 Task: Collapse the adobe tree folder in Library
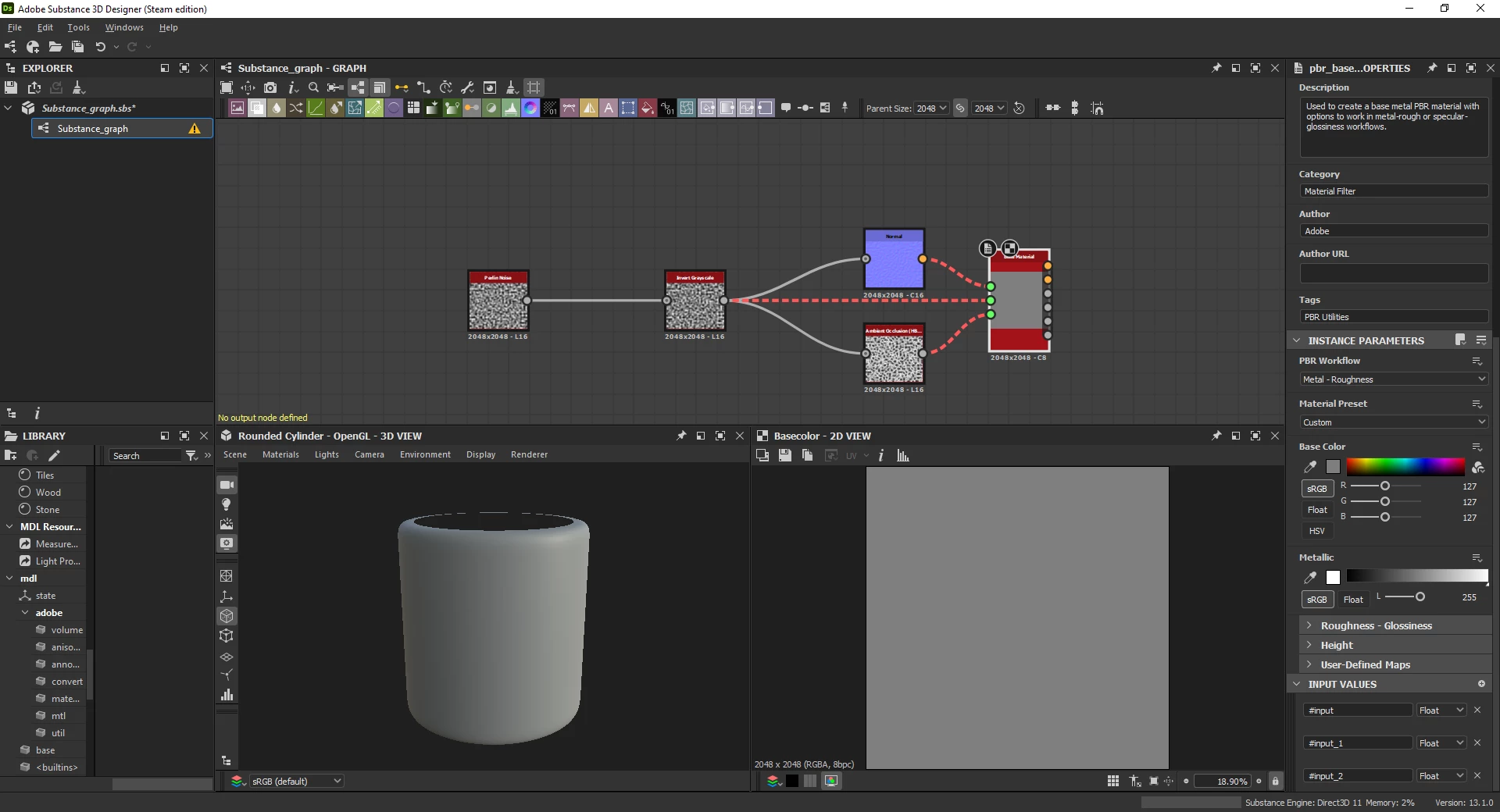pos(25,613)
